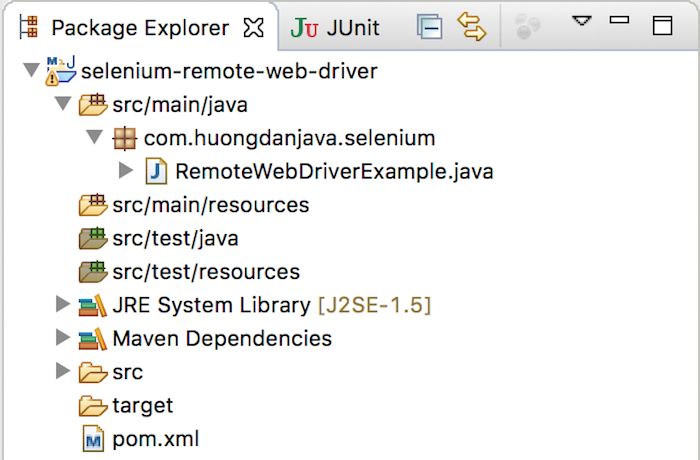Minimize the Package Explorer view
The width and height of the screenshot is (700, 460).
619,20
